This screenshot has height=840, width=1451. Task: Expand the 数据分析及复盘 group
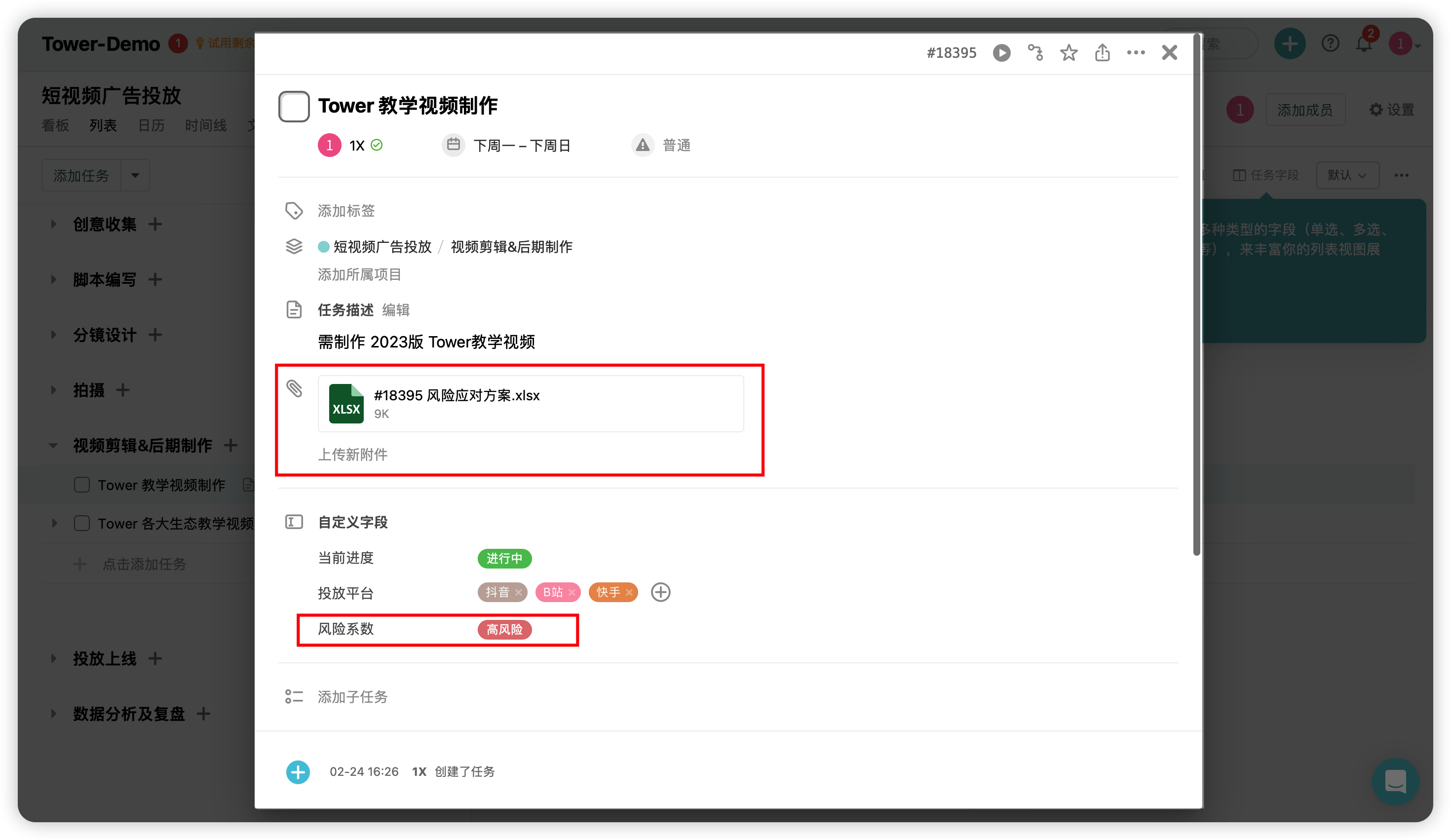53,713
